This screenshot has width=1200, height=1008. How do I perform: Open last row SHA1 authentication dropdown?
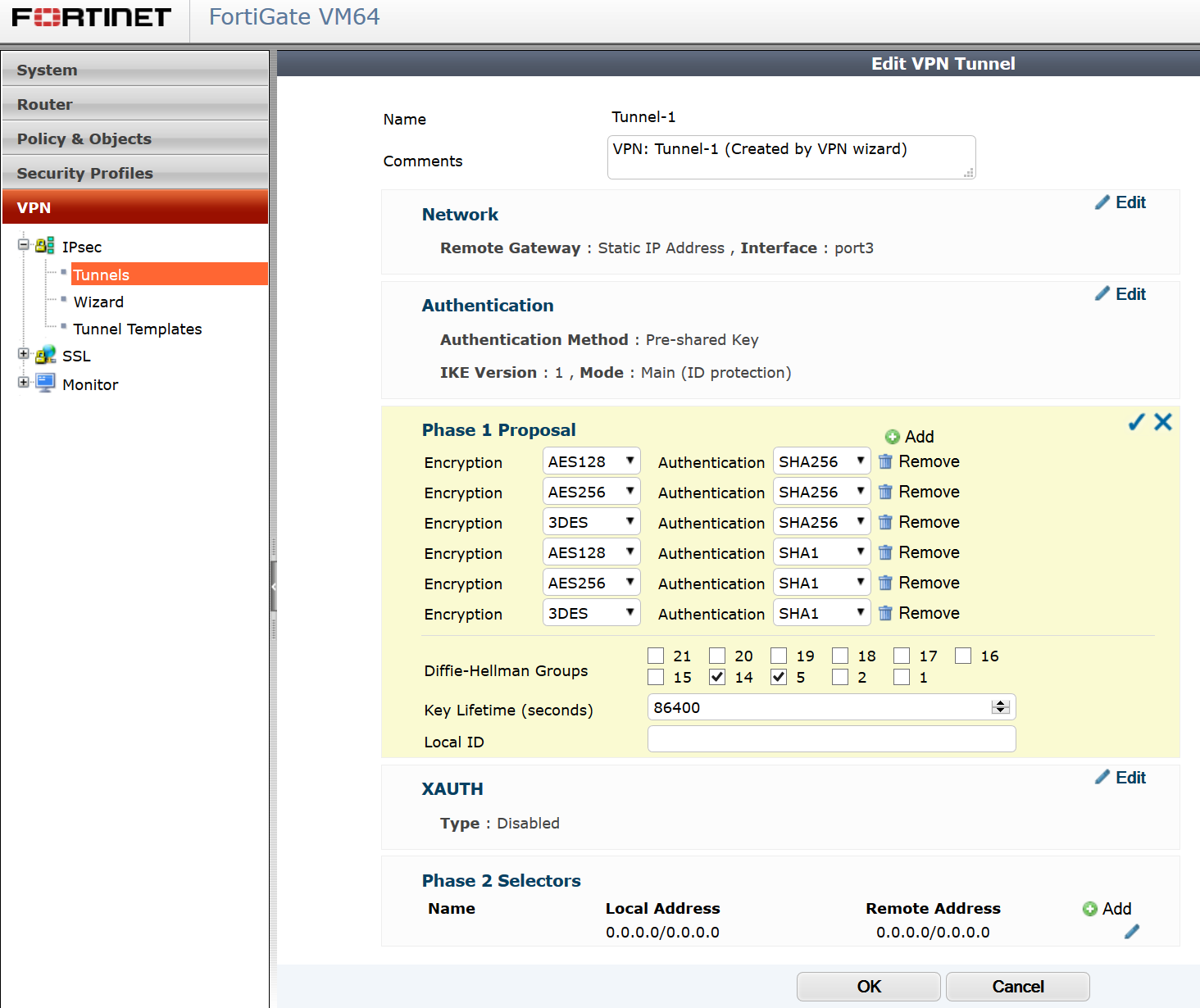click(x=821, y=613)
